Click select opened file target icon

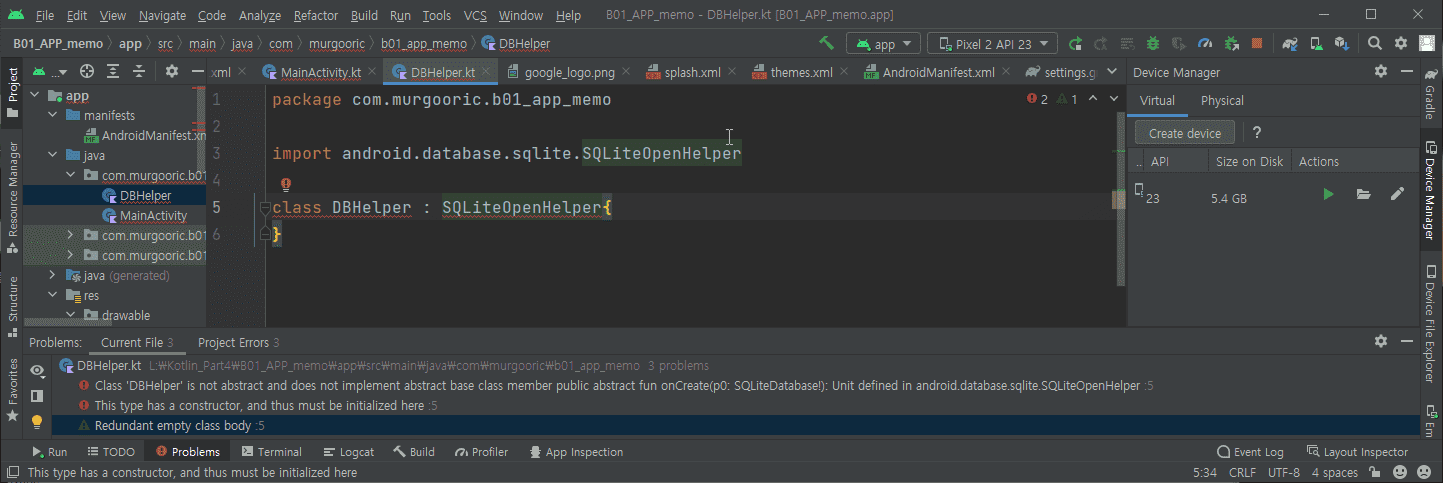87,72
